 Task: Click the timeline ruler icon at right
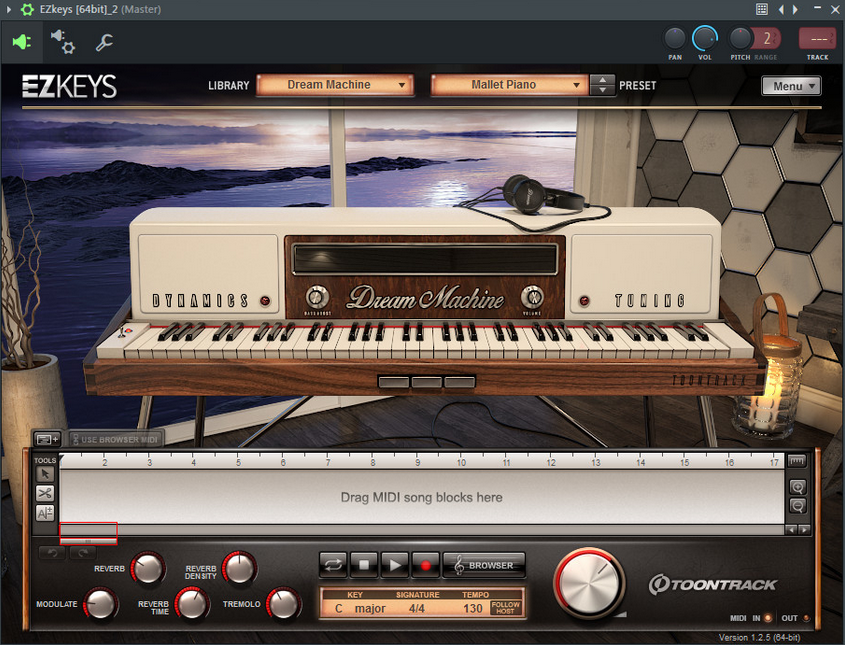tap(797, 461)
